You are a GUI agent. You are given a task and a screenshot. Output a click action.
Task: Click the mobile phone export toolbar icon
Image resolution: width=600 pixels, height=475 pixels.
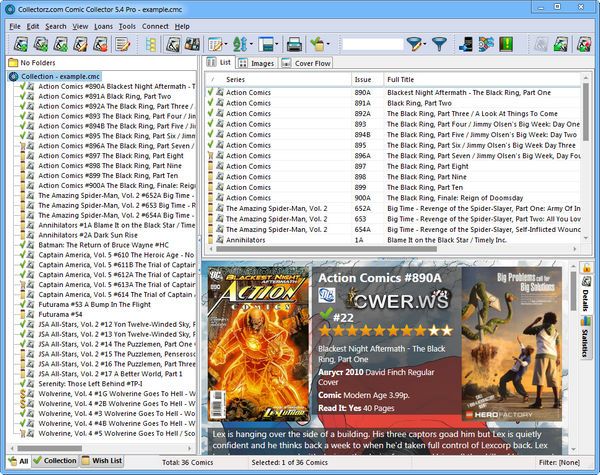(463, 45)
